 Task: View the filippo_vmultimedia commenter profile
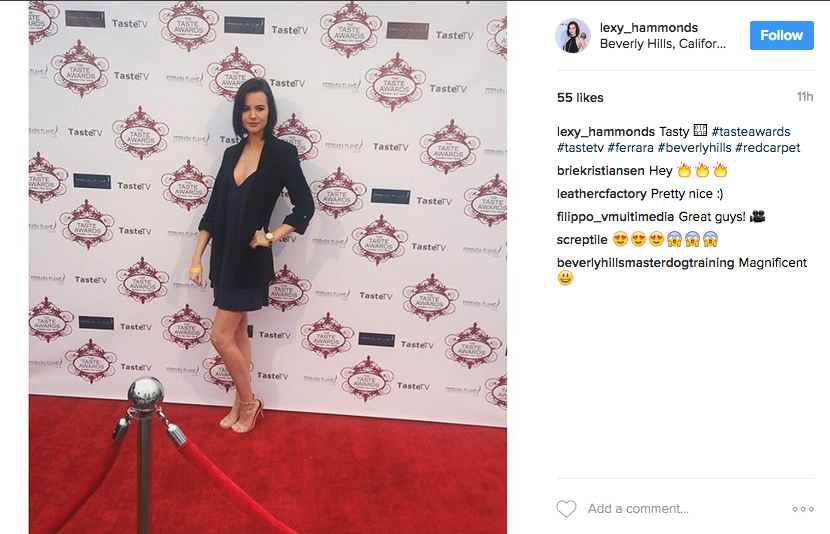615,217
